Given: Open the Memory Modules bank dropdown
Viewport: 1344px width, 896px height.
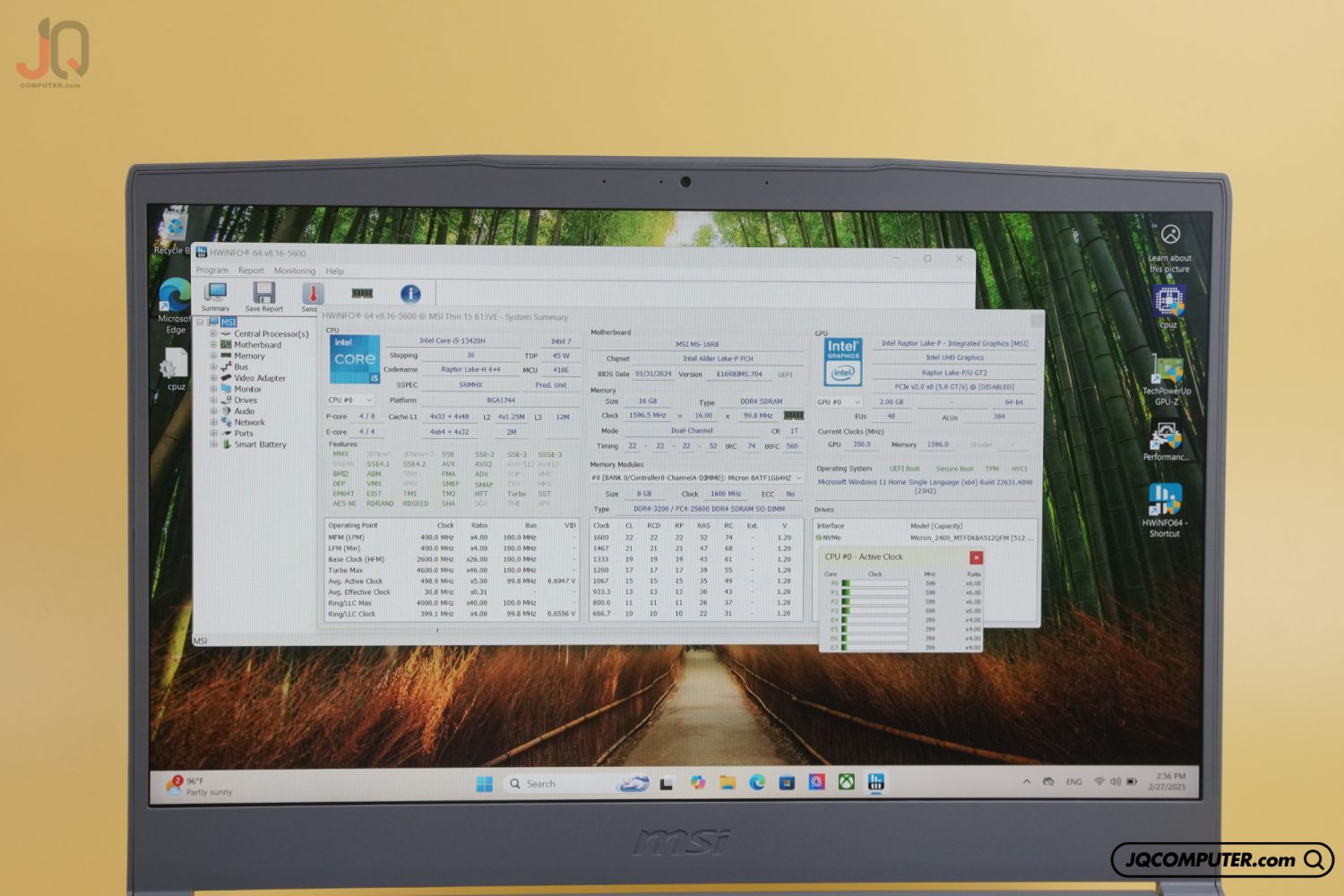Looking at the screenshot, I should click(696, 478).
